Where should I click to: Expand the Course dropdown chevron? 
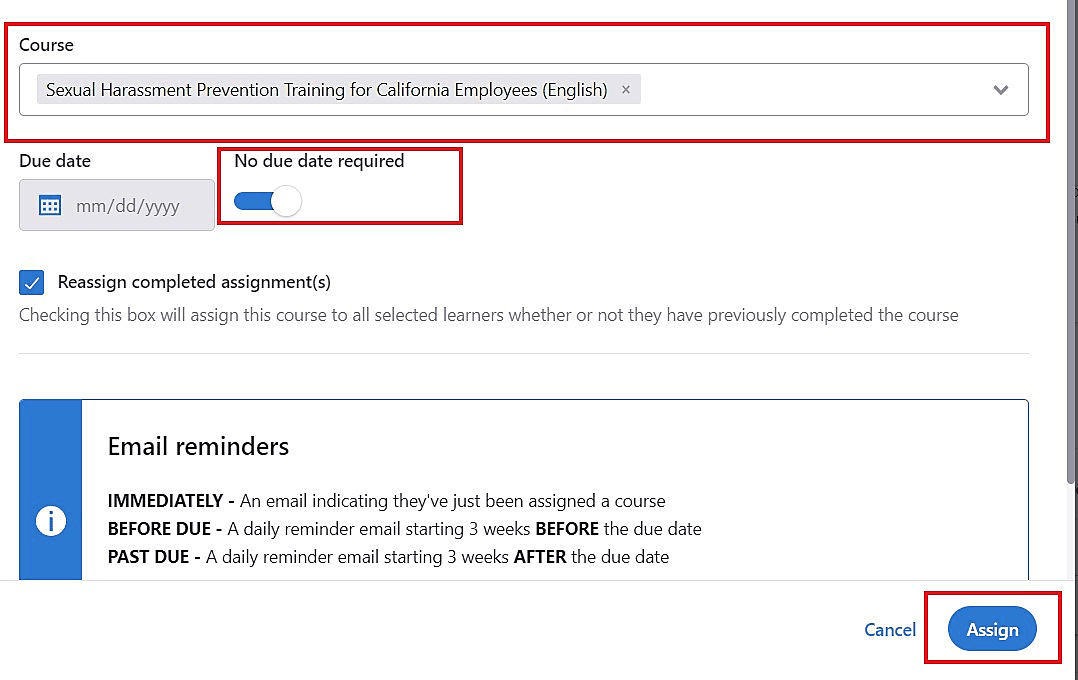coord(1000,89)
